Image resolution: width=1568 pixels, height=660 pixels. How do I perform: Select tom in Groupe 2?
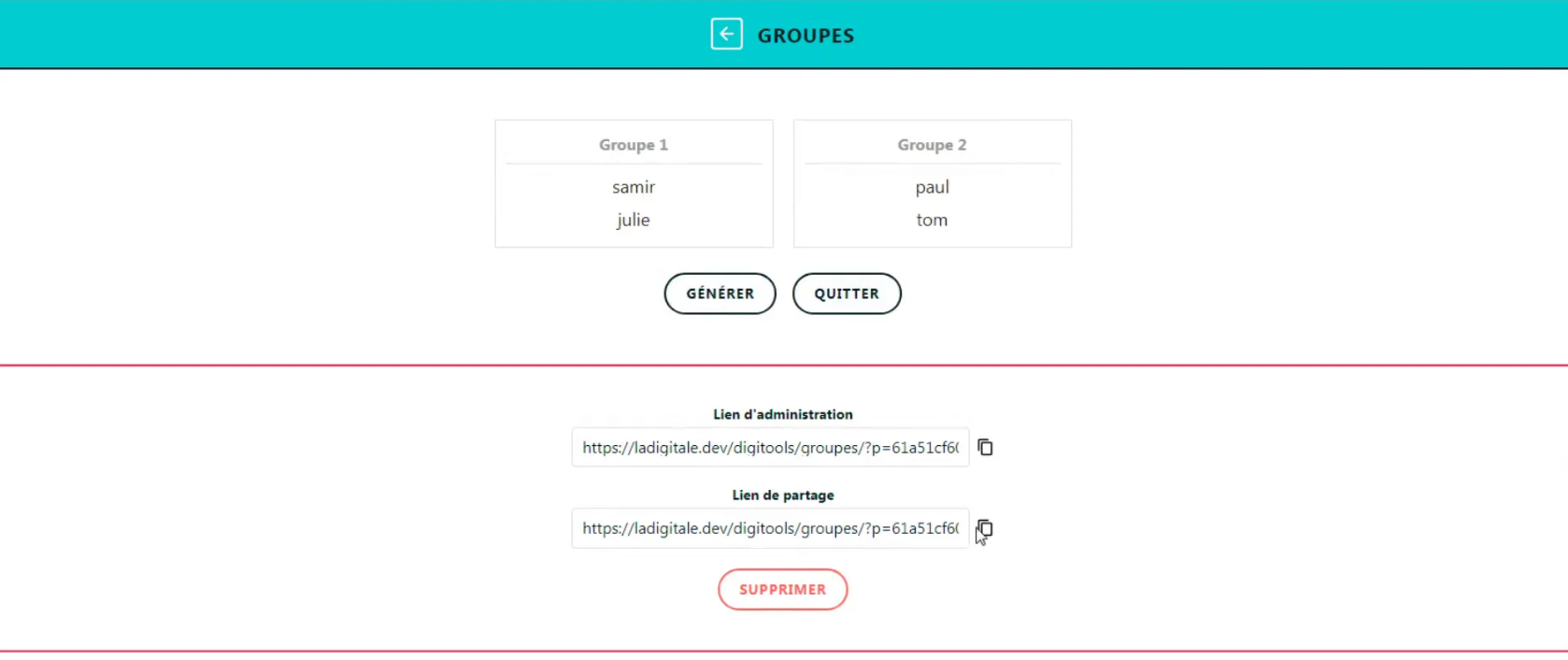coord(932,220)
